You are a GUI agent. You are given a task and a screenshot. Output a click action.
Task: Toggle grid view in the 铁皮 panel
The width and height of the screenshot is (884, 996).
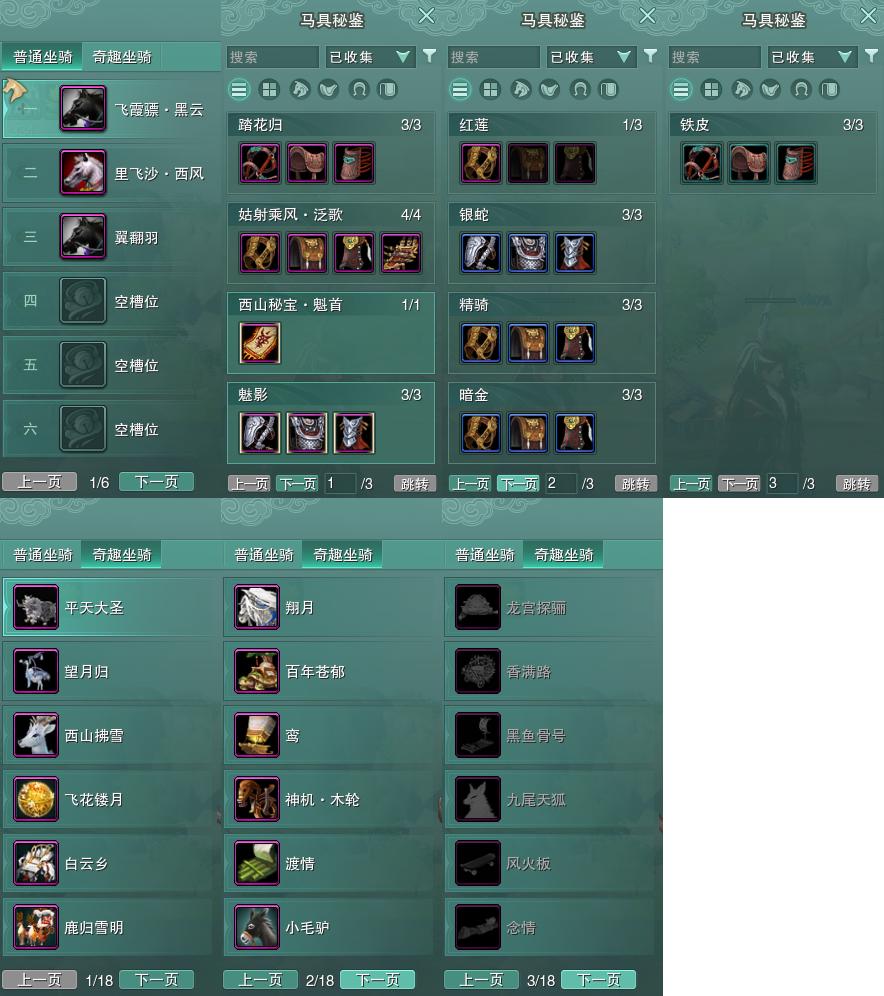711,90
